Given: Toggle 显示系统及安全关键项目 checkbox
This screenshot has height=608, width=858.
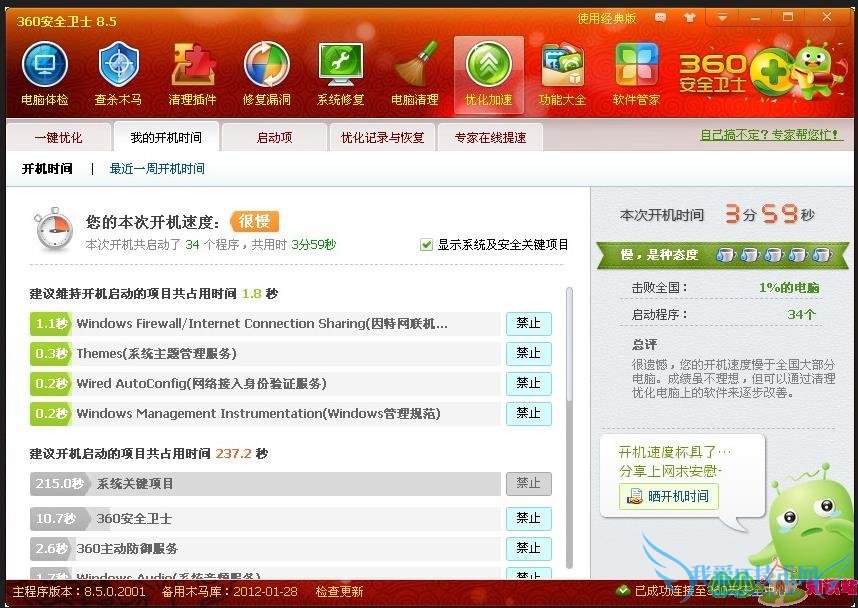Looking at the screenshot, I should click(426, 245).
